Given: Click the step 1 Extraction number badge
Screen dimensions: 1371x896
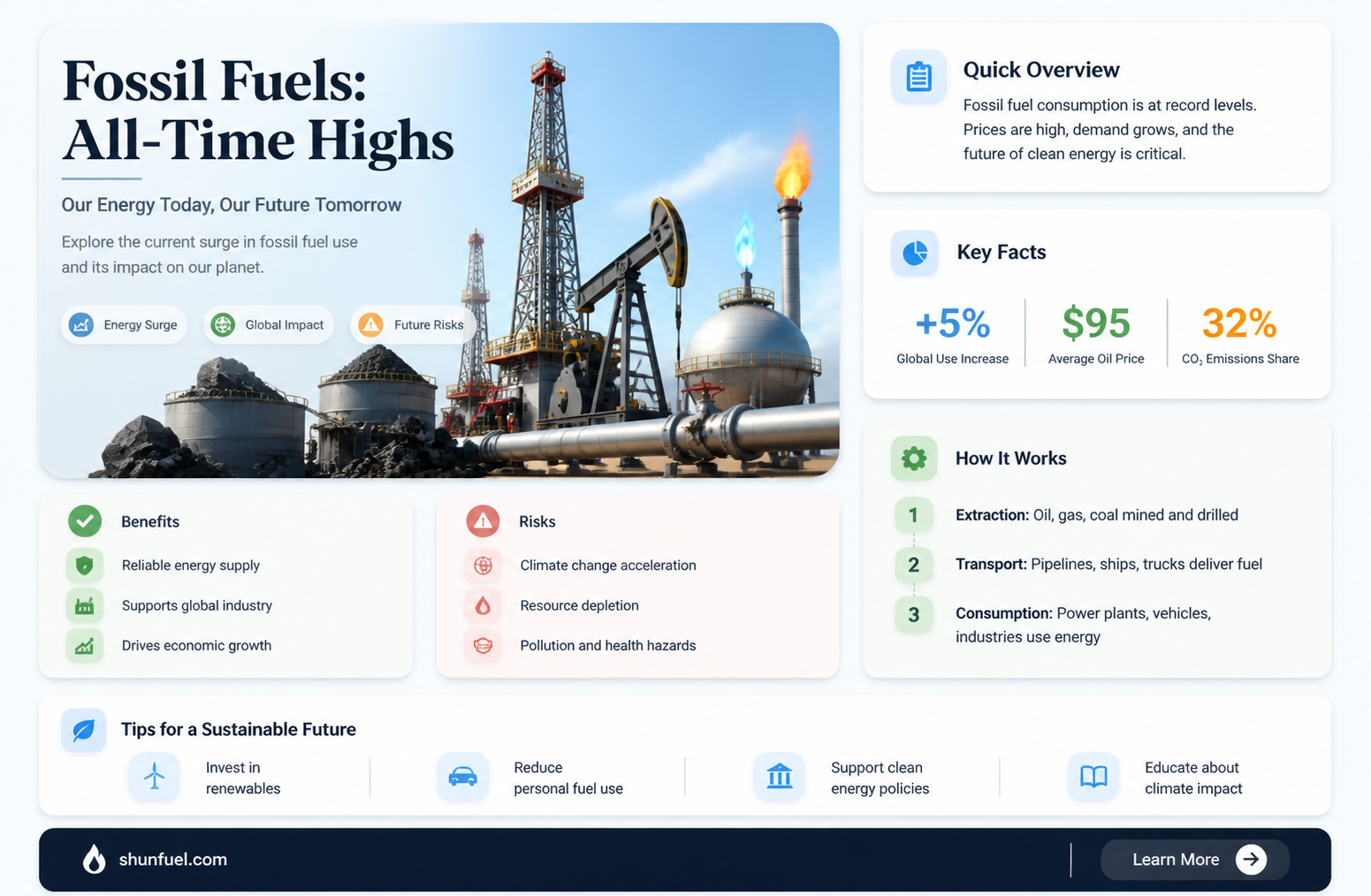Looking at the screenshot, I should coord(913,515).
